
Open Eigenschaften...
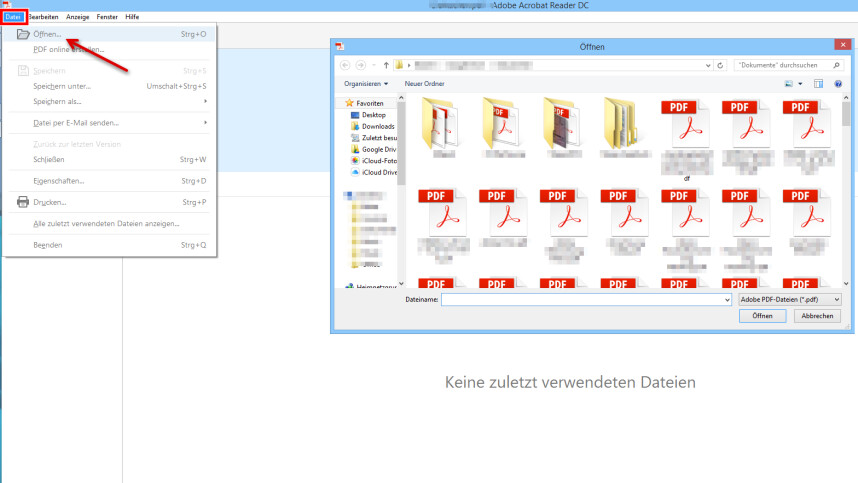coord(111,181)
